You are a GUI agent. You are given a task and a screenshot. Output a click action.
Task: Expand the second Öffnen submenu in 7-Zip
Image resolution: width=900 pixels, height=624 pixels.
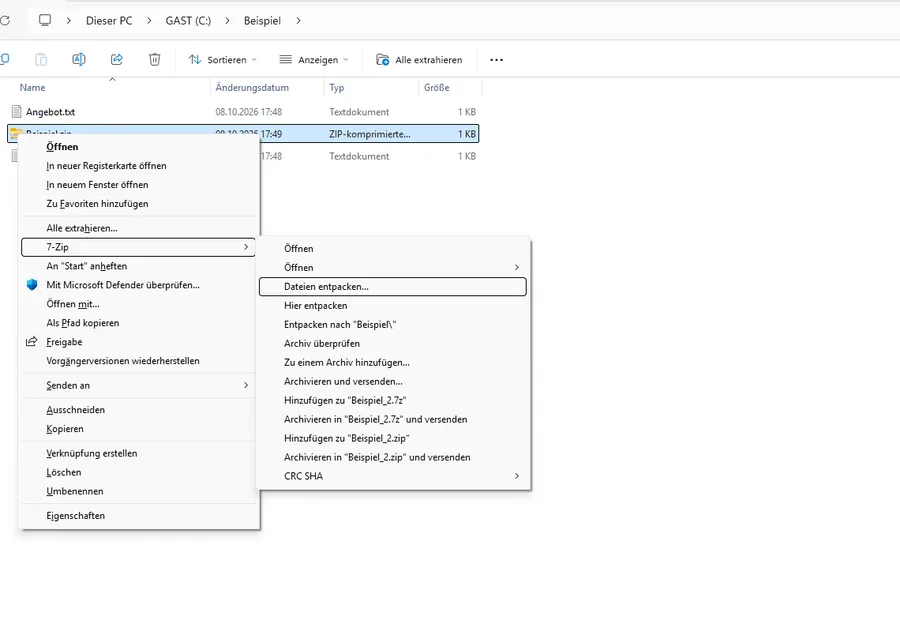tap(517, 268)
